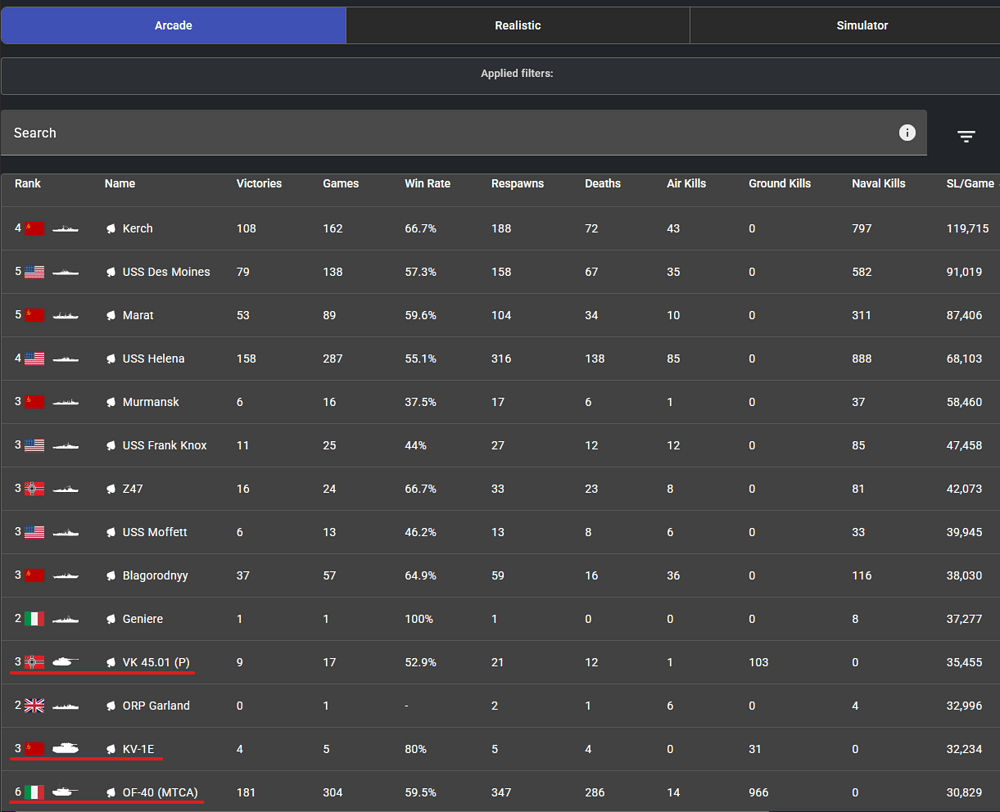Click the USSR flag in Kerch row
Viewport: 1000px width, 812px height.
click(34, 228)
